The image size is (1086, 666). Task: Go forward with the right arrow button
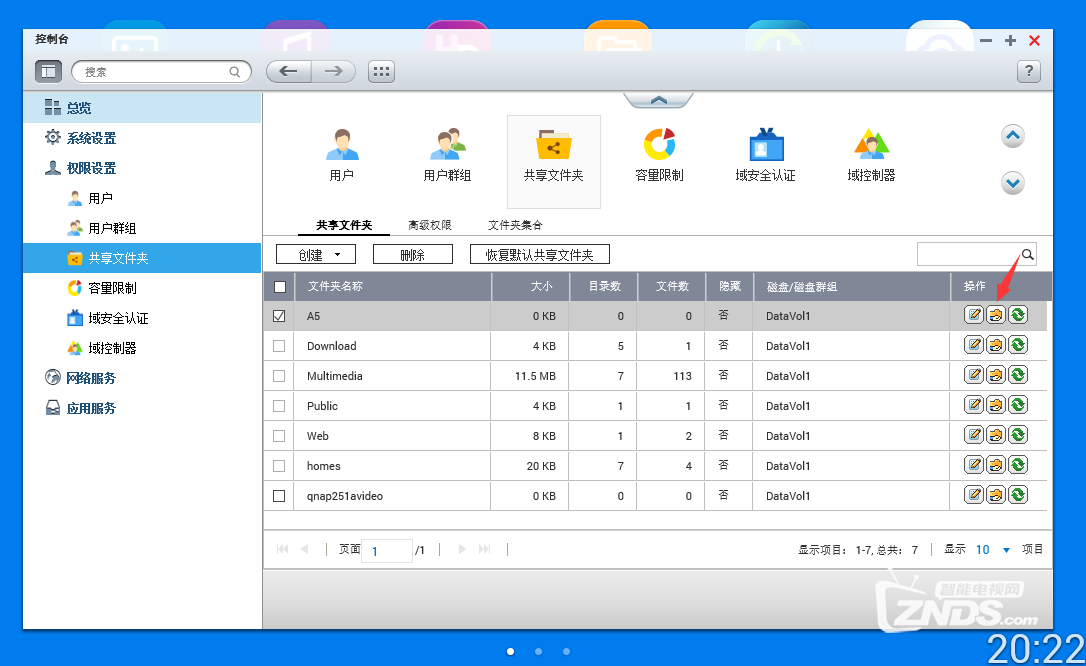click(x=334, y=71)
